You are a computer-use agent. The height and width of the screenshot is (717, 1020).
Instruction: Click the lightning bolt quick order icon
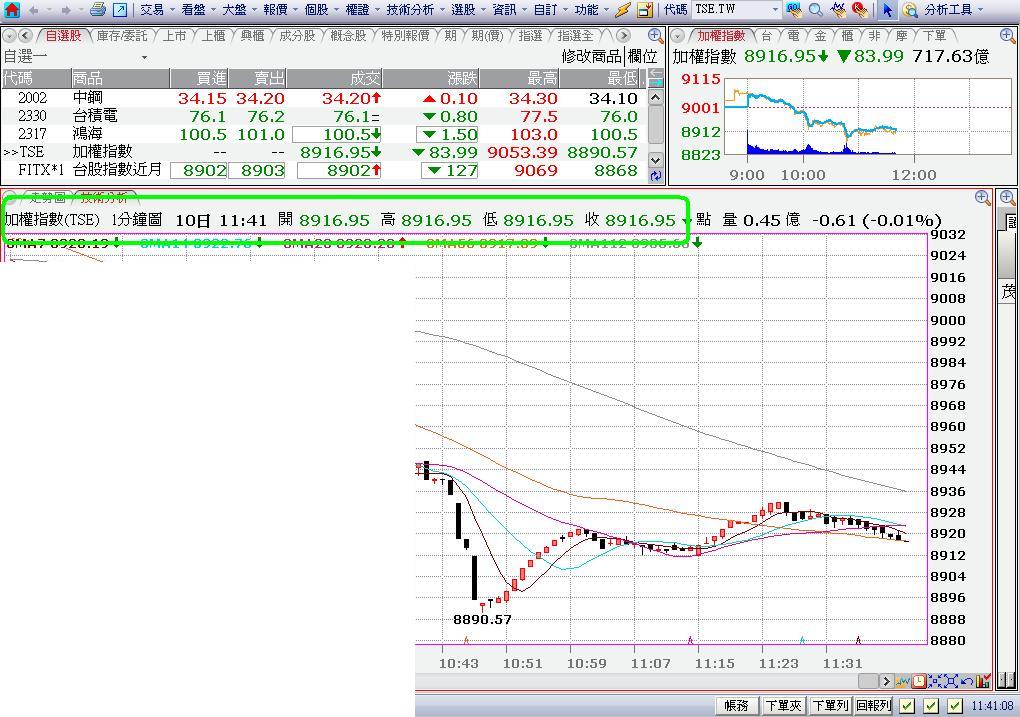[x=623, y=10]
